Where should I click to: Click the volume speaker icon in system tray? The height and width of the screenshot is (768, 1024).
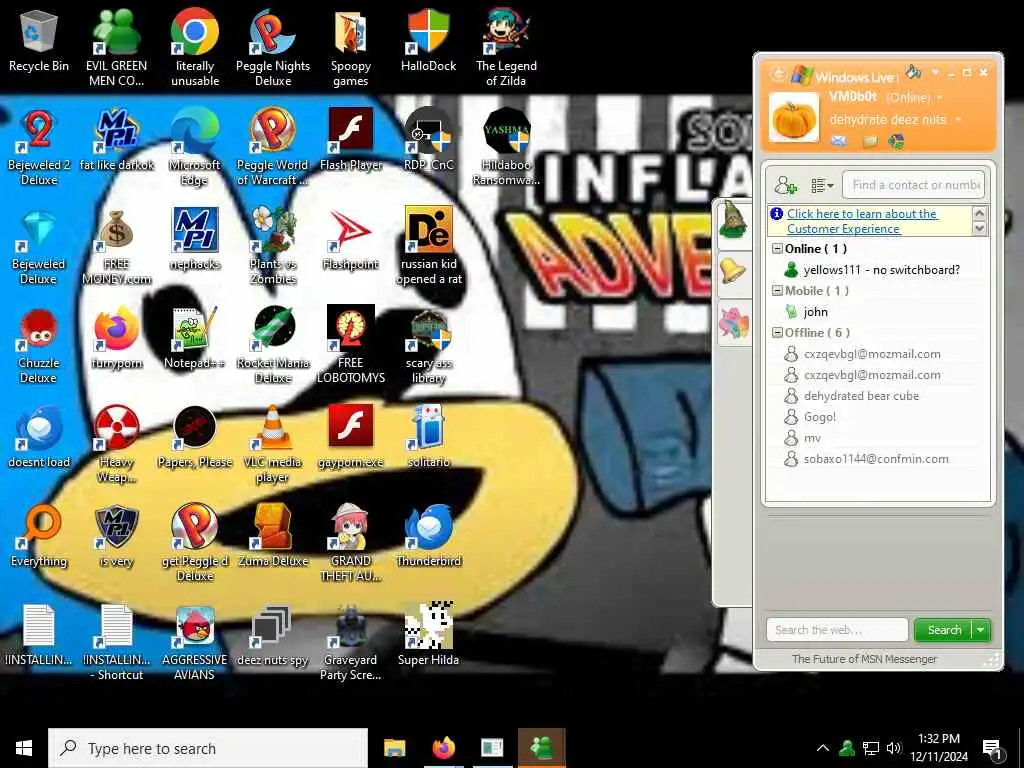894,748
